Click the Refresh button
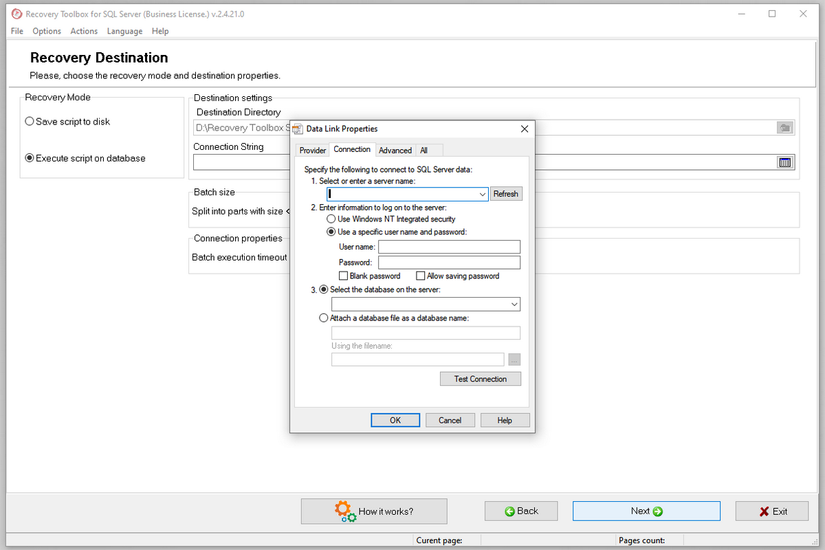825x550 pixels. coord(506,194)
